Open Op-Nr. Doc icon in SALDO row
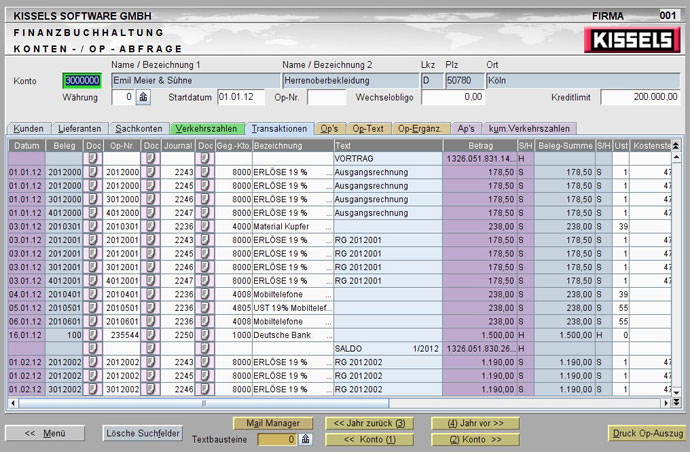The width and height of the screenshot is (690, 452). pyautogui.click(x=150, y=349)
